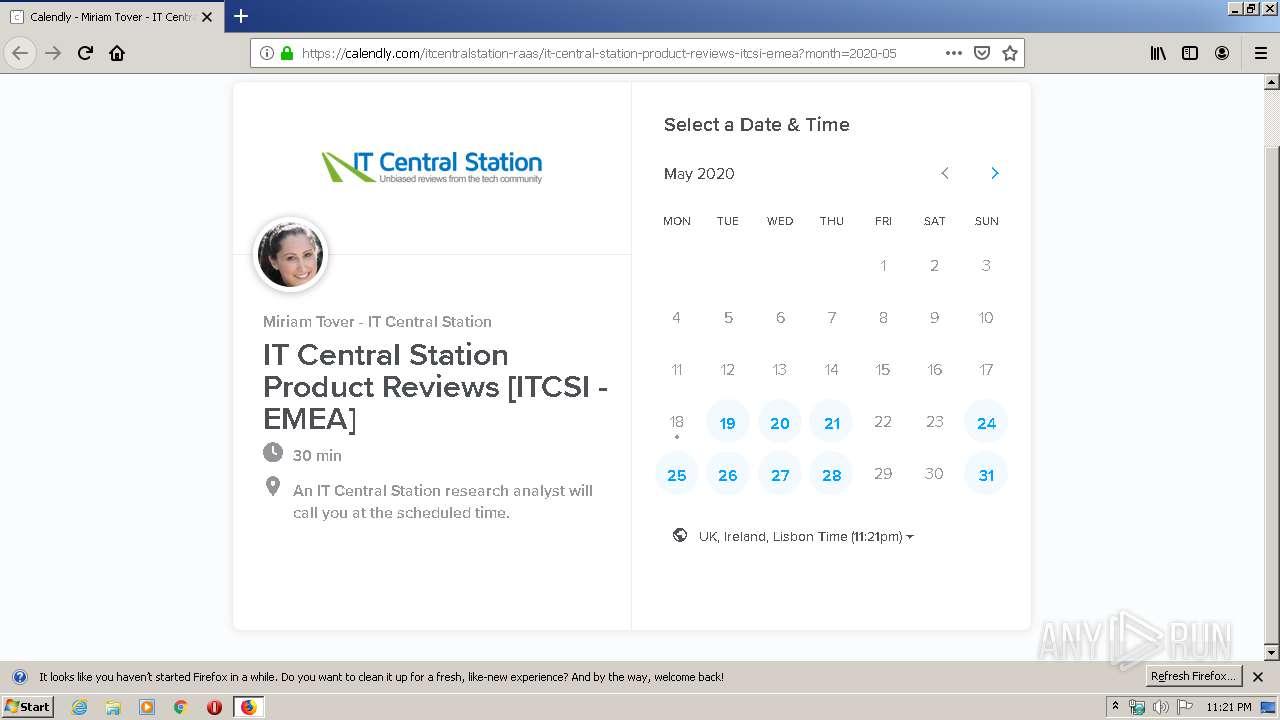Open a new browser tab
This screenshot has height=720, width=1280.
[241, 16]
